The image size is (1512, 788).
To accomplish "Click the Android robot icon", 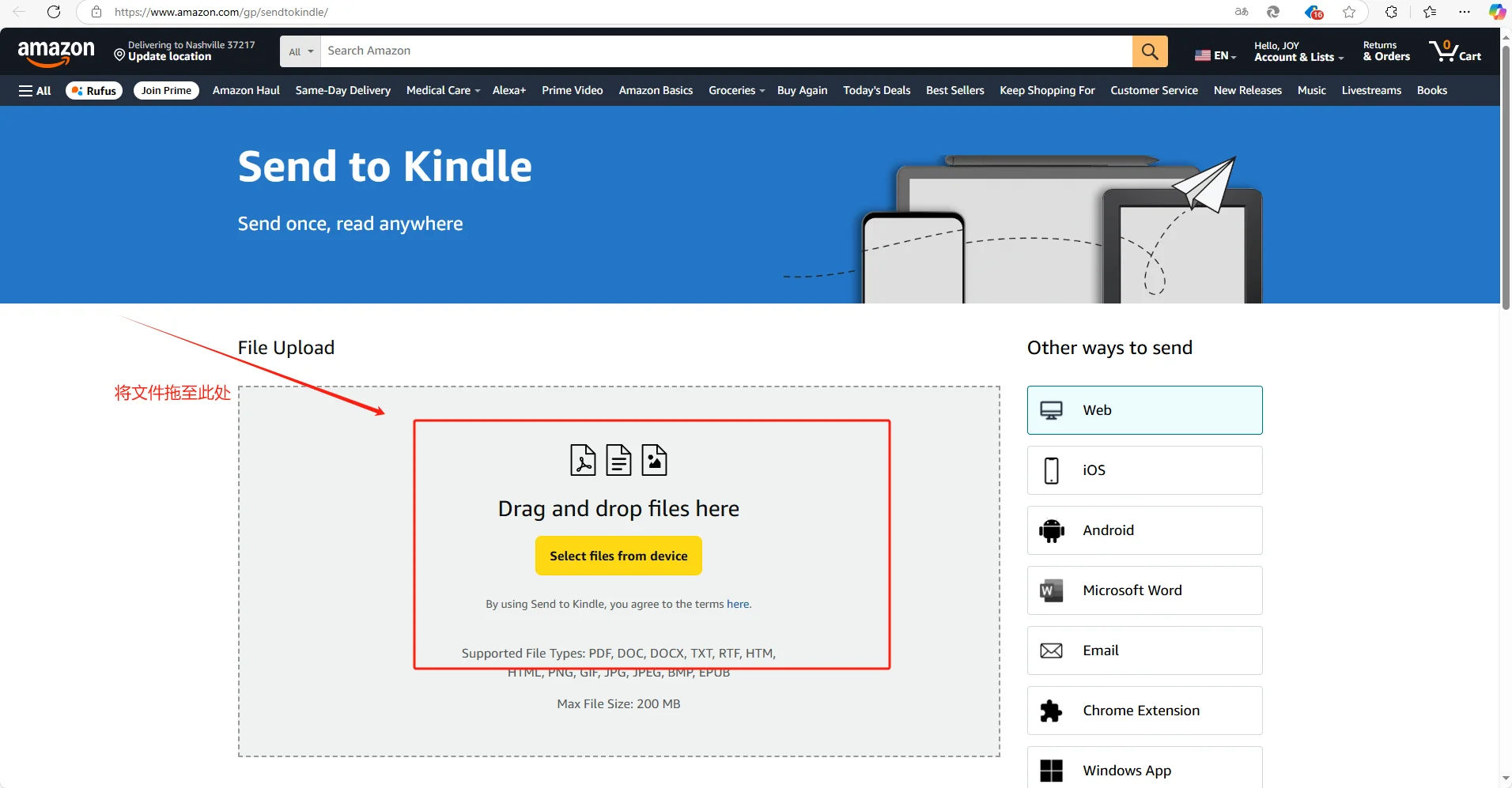I will coord(1051,530).
